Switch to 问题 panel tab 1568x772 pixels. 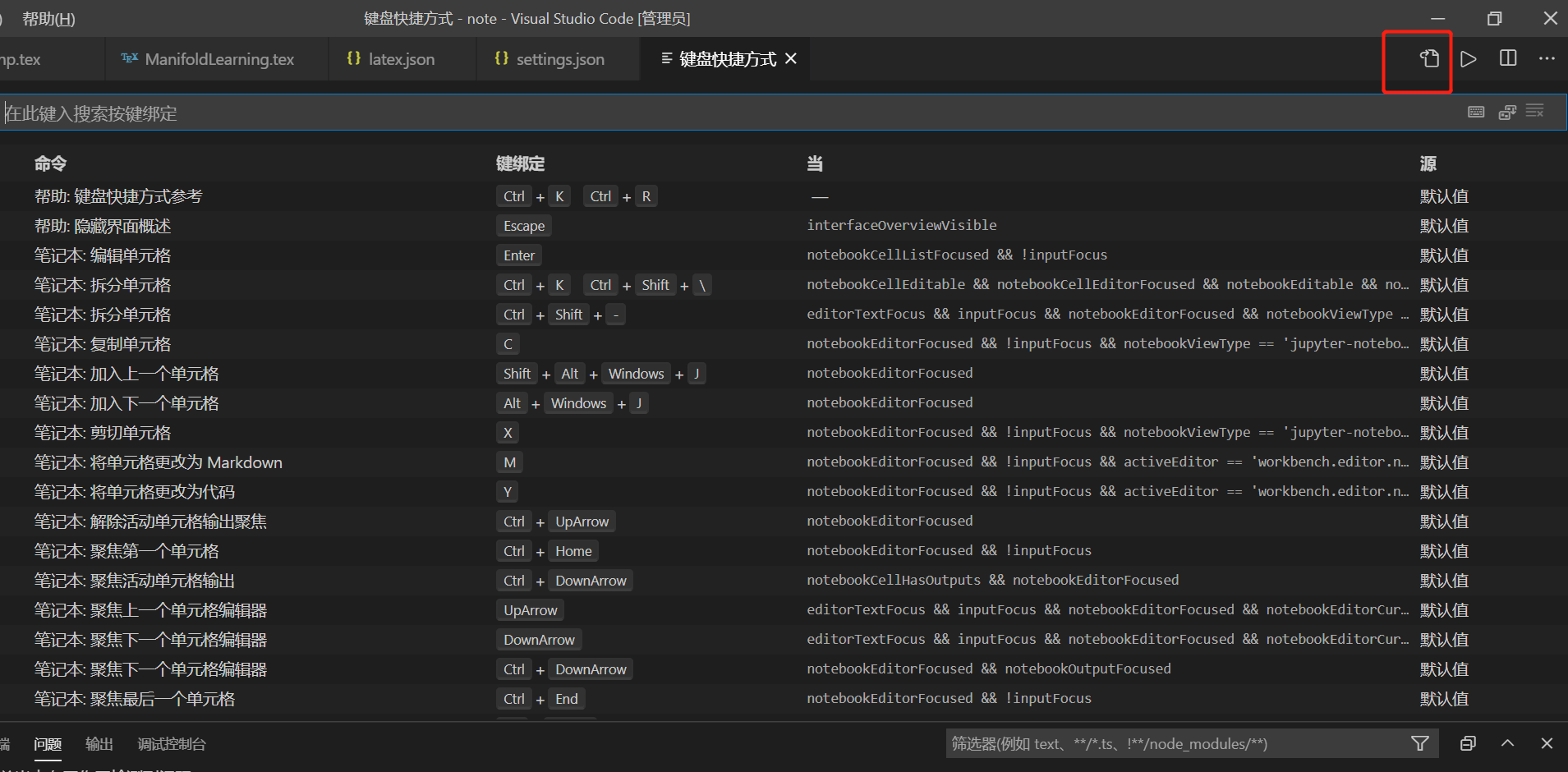(x=48, y=744)
